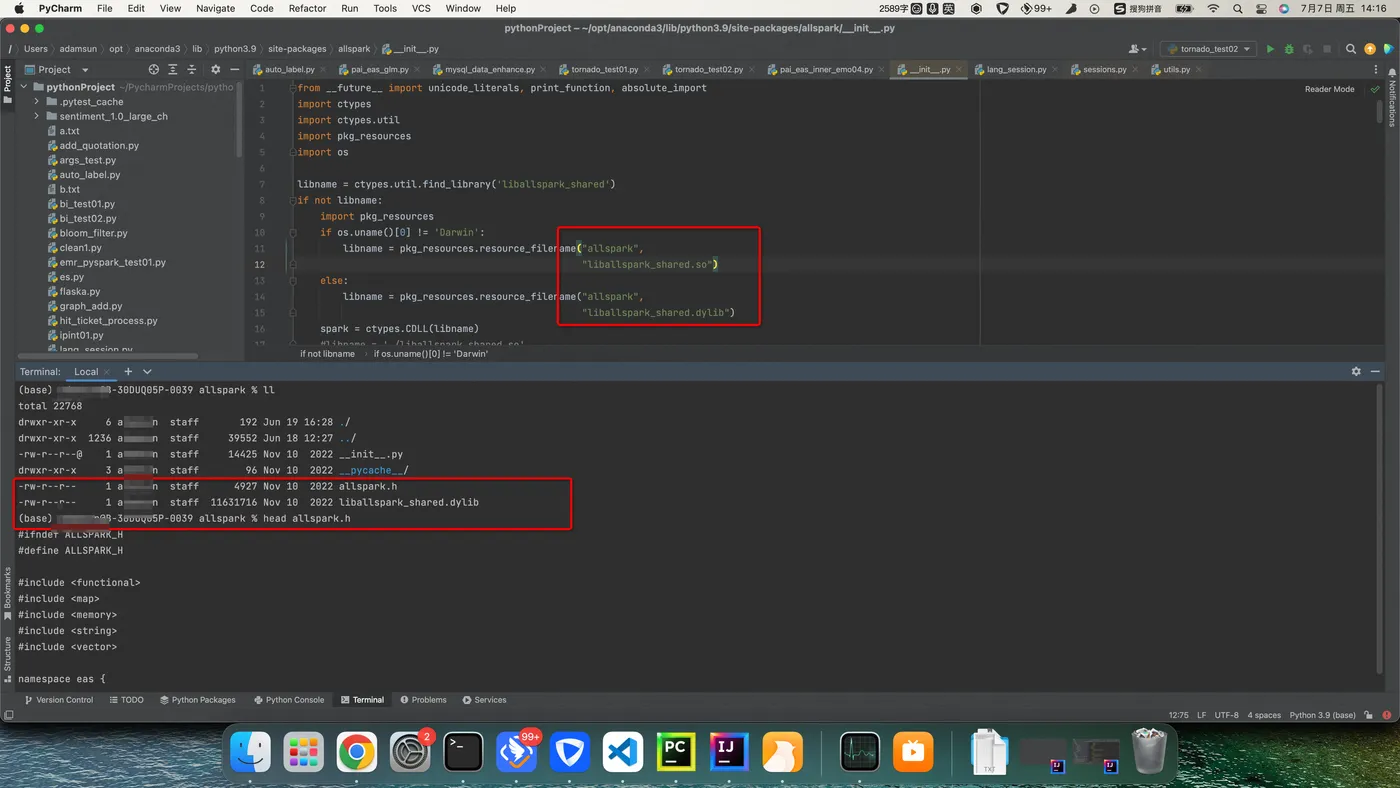1400x788 pixels.
Task: Open the Navigate menu
Action: (x=215, y=8)
